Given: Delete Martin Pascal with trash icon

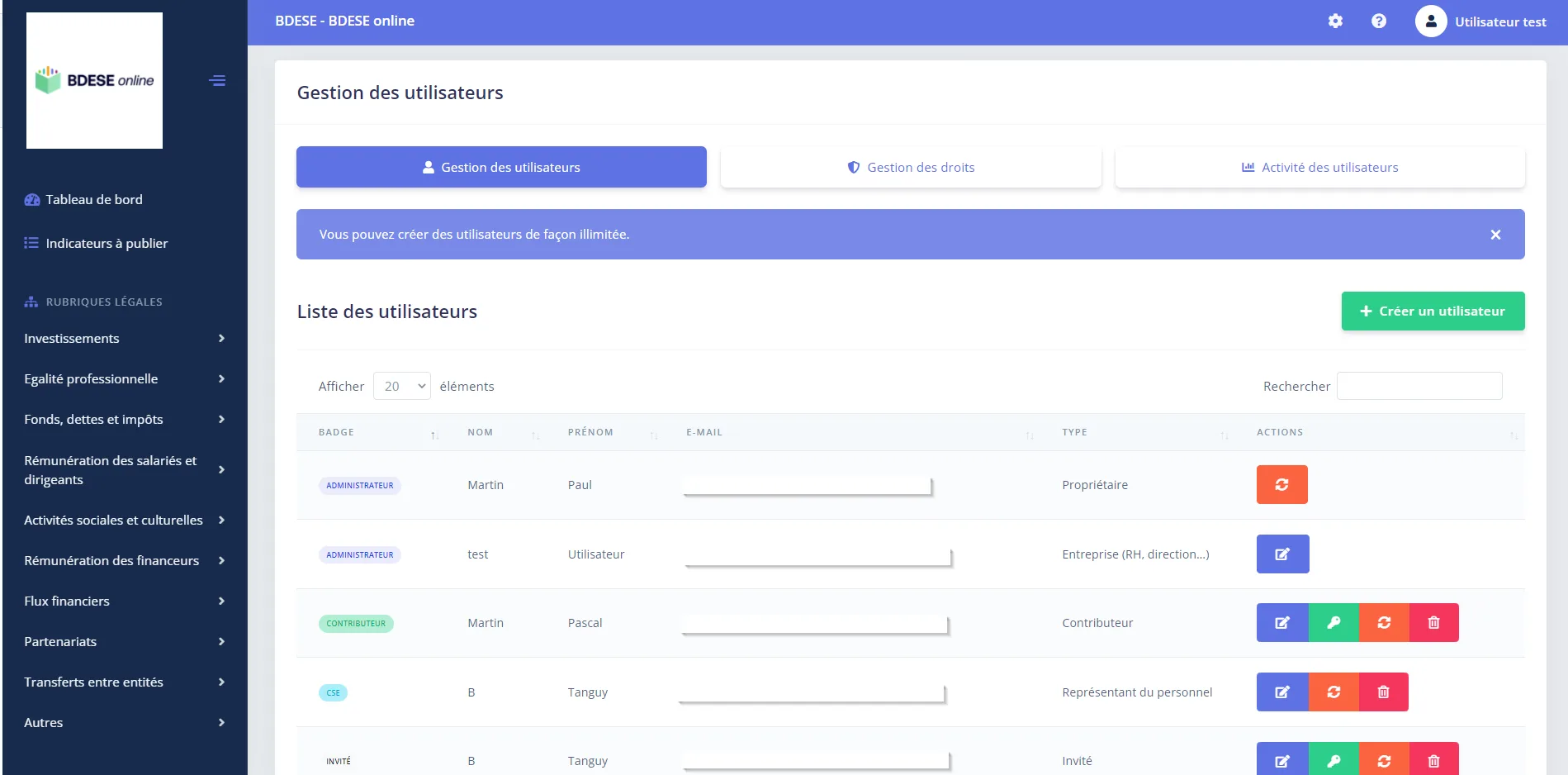Looking at the screenshot, I should 1434,623.
